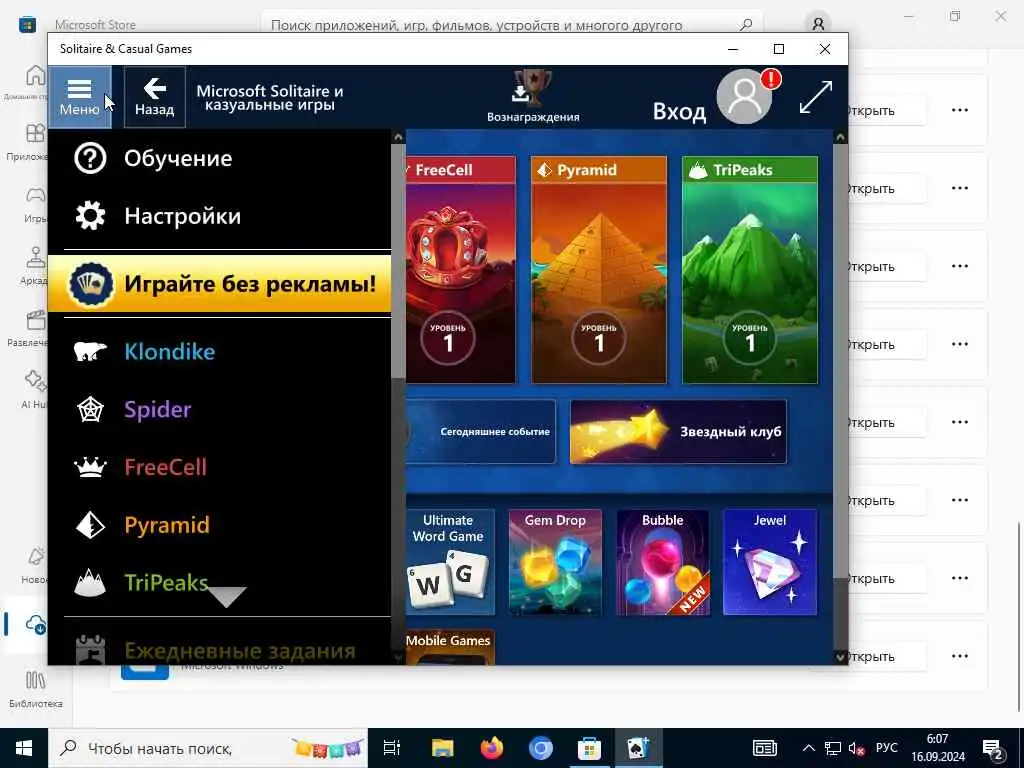Viewport: 1024px width, 768px height.
Task: Launch the Ultimate Word Game tile
Action: 451,562
